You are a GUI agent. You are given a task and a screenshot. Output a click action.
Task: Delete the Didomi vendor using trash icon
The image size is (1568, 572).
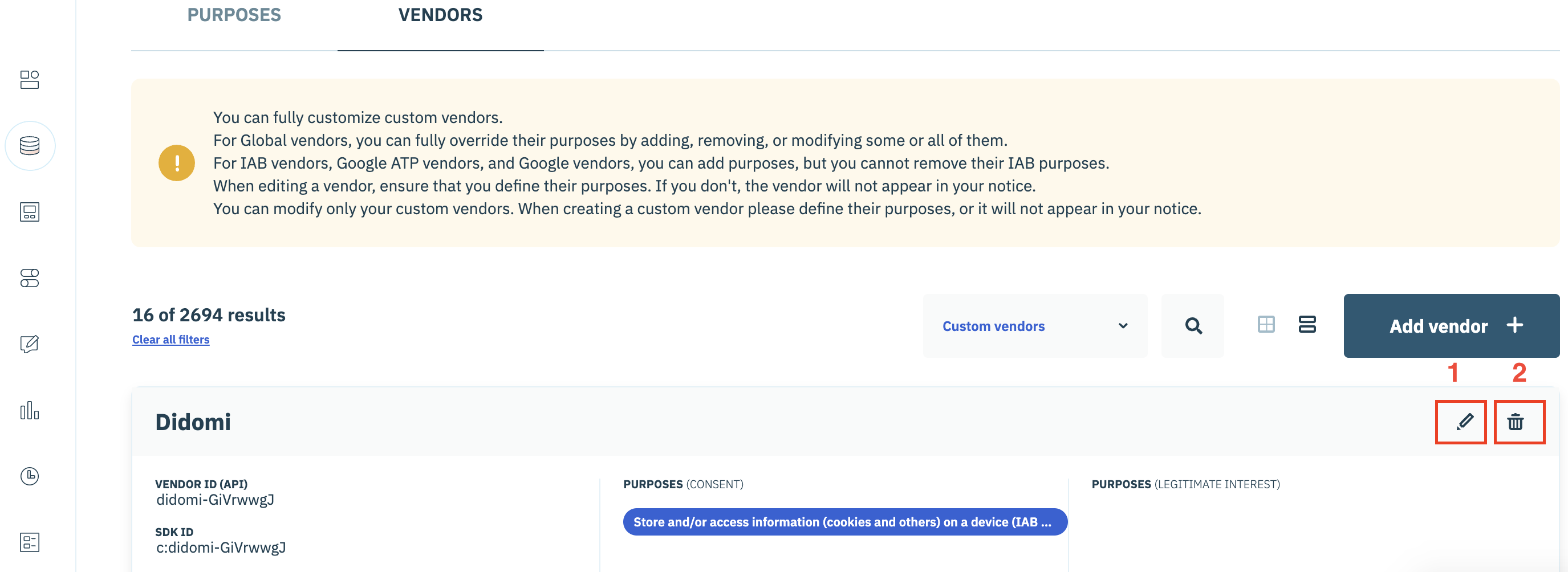1515,422
